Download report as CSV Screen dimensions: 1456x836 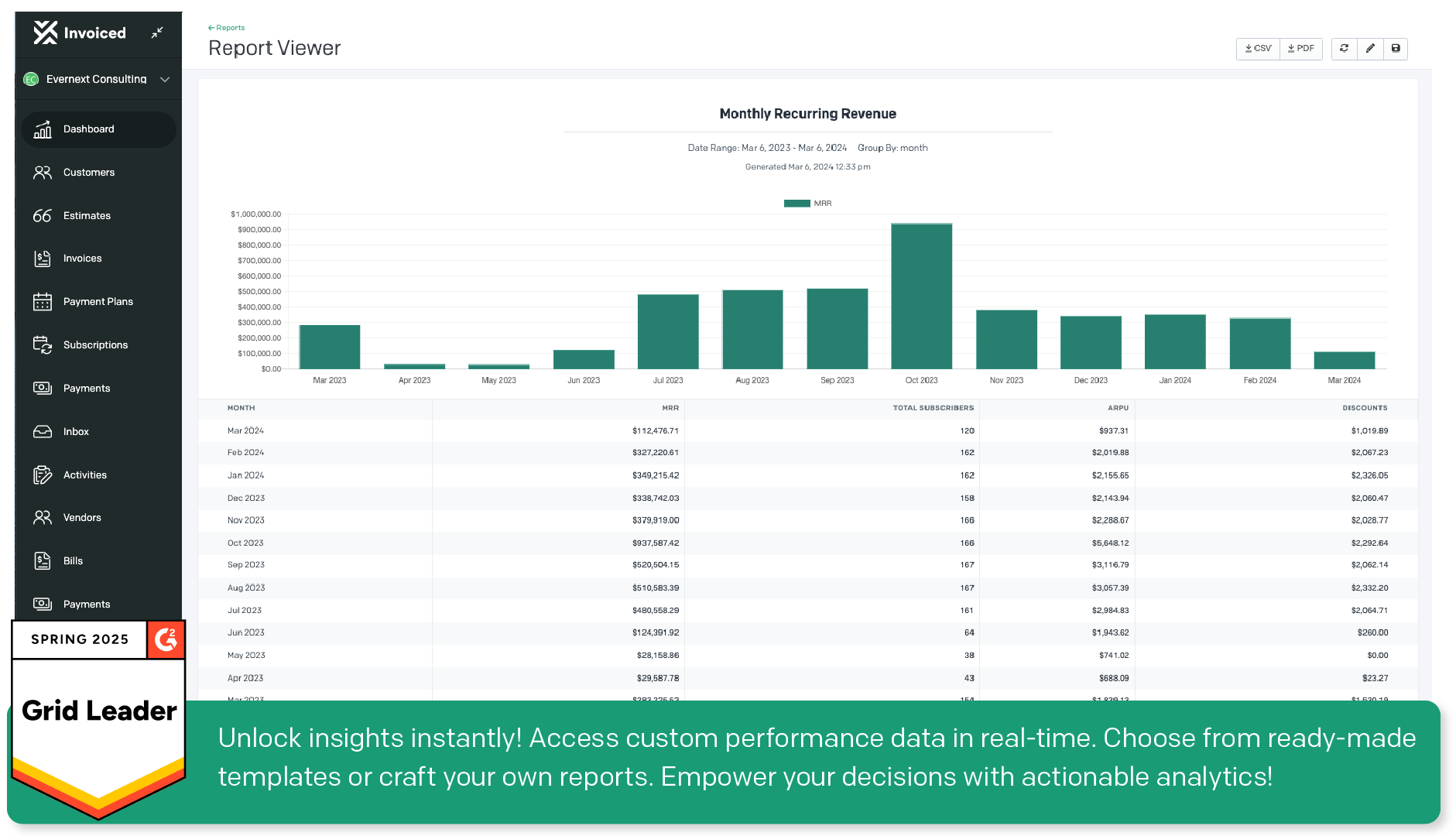coord(1258,48)
